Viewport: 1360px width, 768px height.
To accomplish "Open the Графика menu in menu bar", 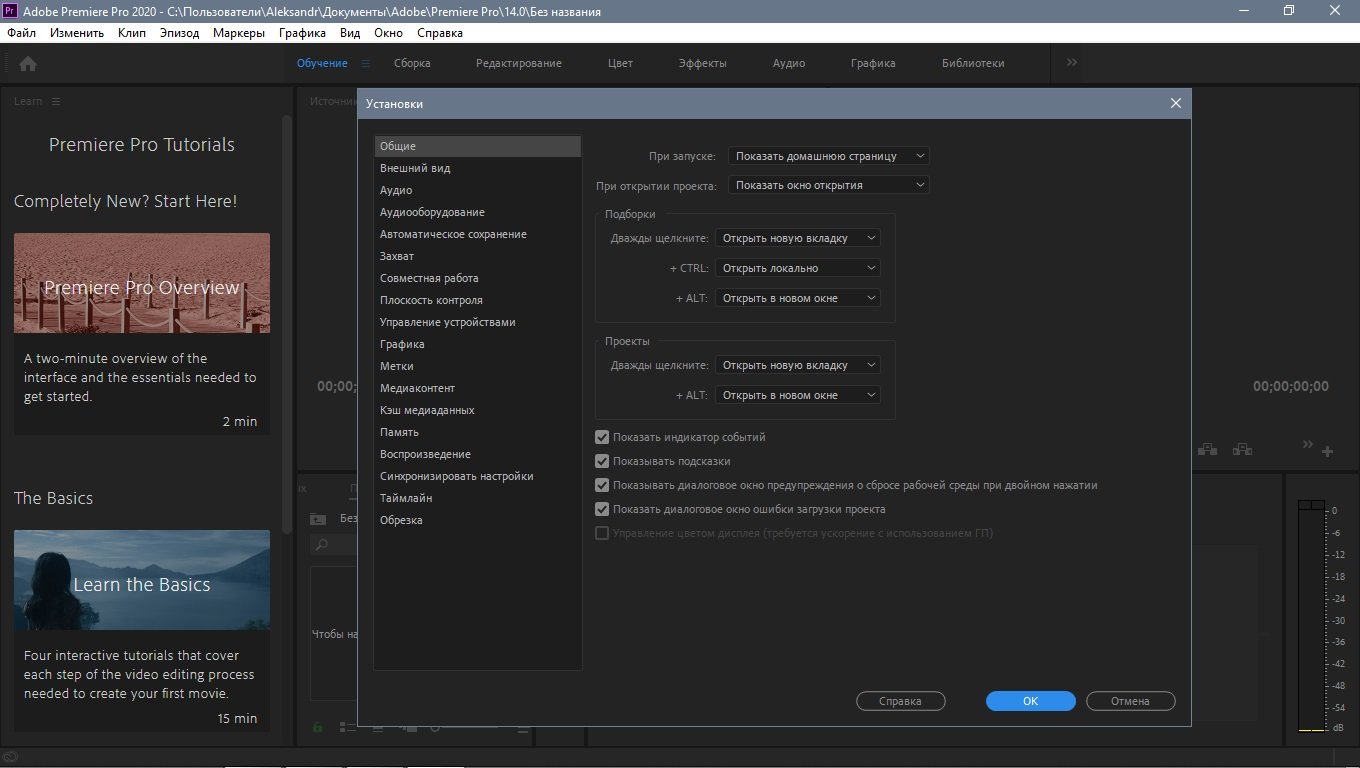I will coord(302,33).
